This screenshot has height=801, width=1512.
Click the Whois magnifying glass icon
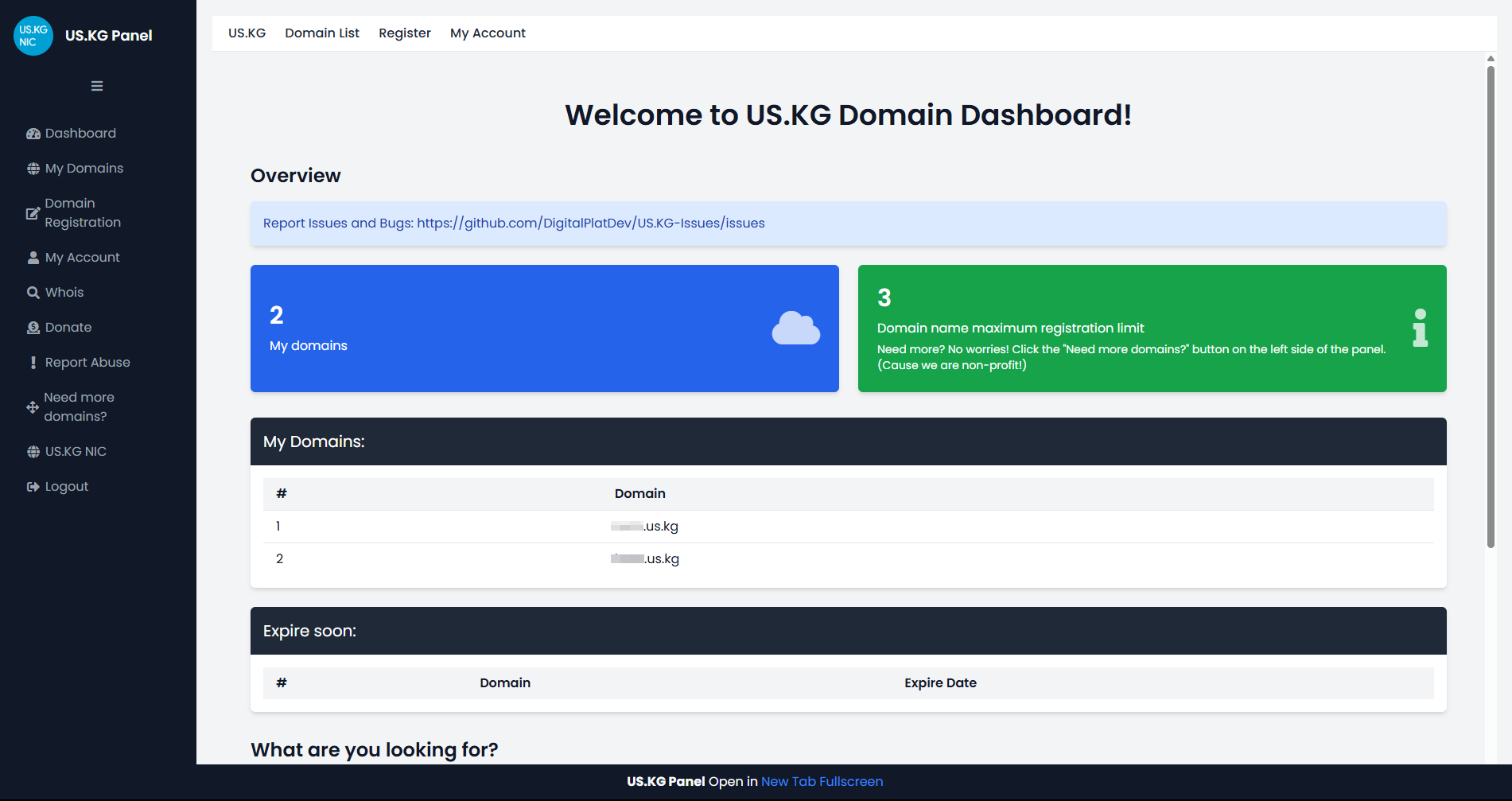coord(33,293)
